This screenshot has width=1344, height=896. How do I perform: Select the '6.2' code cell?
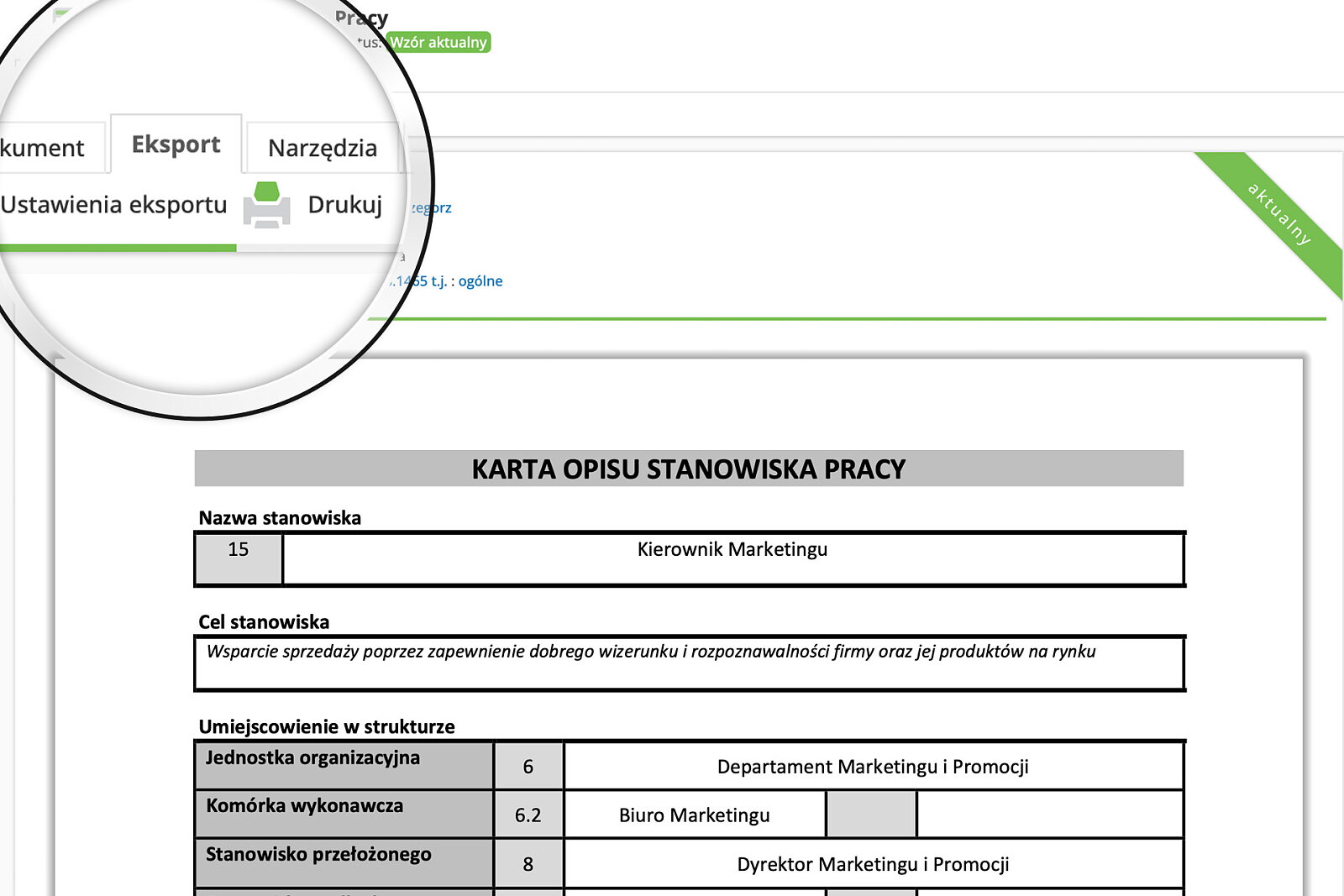[x=528, y=815]
